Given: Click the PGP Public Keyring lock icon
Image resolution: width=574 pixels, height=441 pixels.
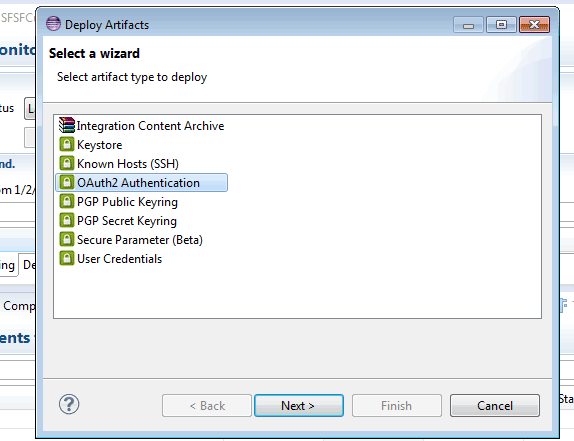Looking at the screenshot, I should [67, 201].
